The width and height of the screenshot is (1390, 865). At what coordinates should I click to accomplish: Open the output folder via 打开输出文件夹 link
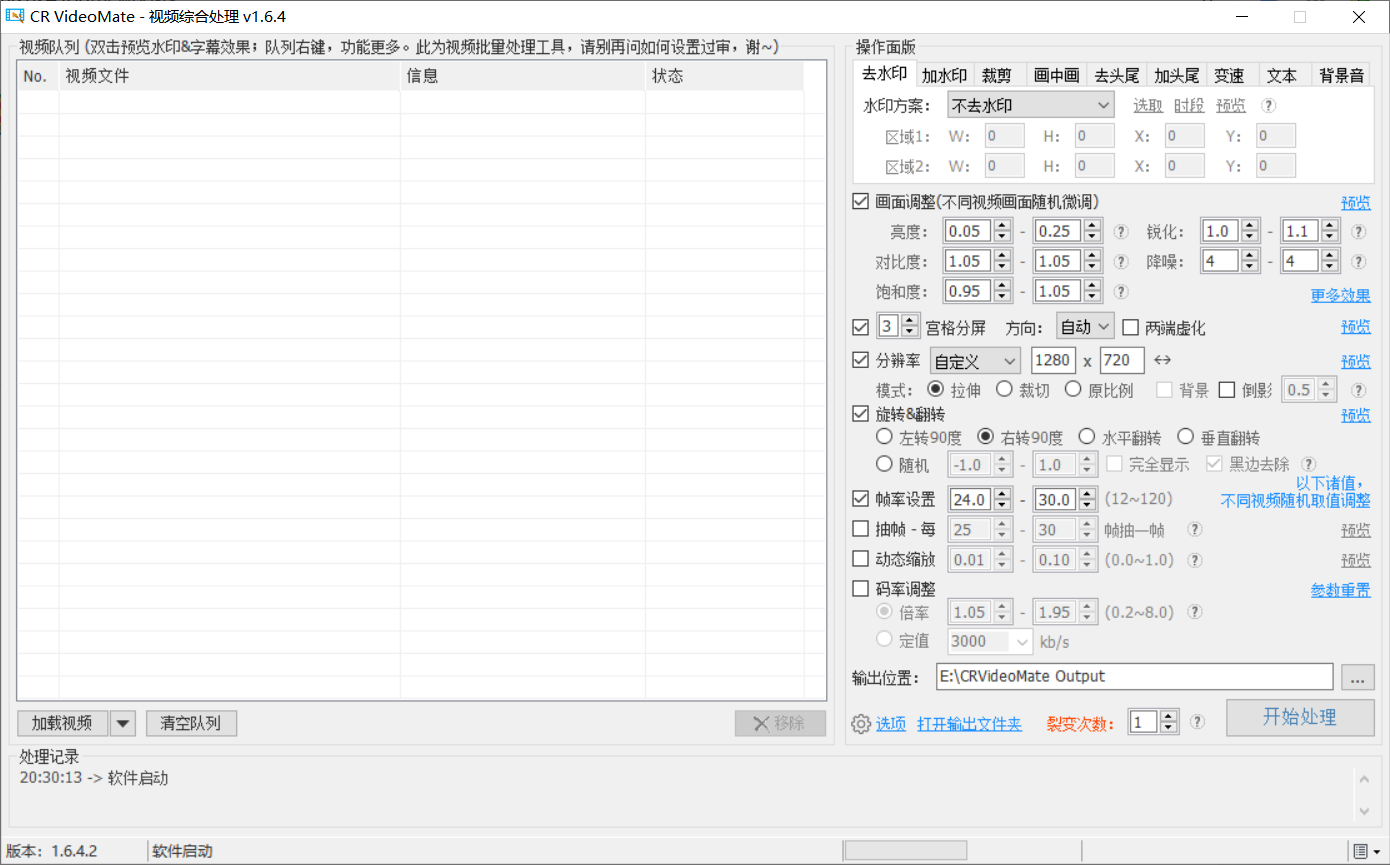969,723
